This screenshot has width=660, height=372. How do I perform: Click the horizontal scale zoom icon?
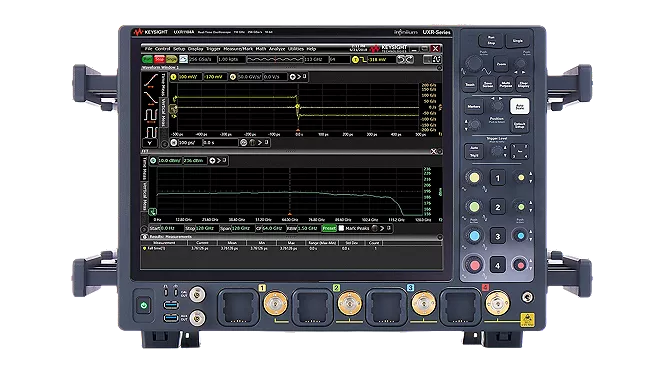[243, 143]
